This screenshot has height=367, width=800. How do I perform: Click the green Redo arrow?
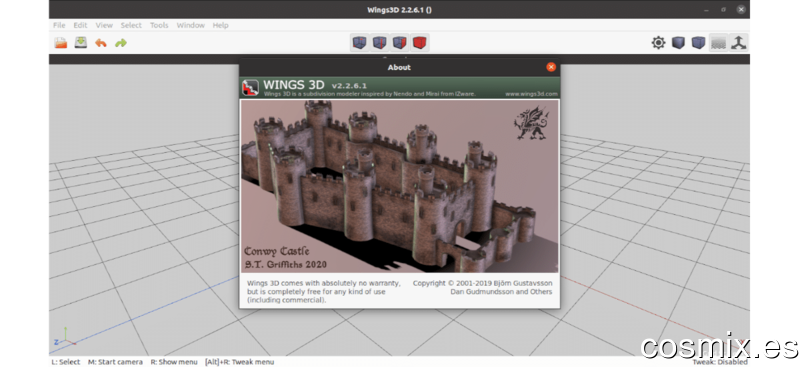[121, 43]
